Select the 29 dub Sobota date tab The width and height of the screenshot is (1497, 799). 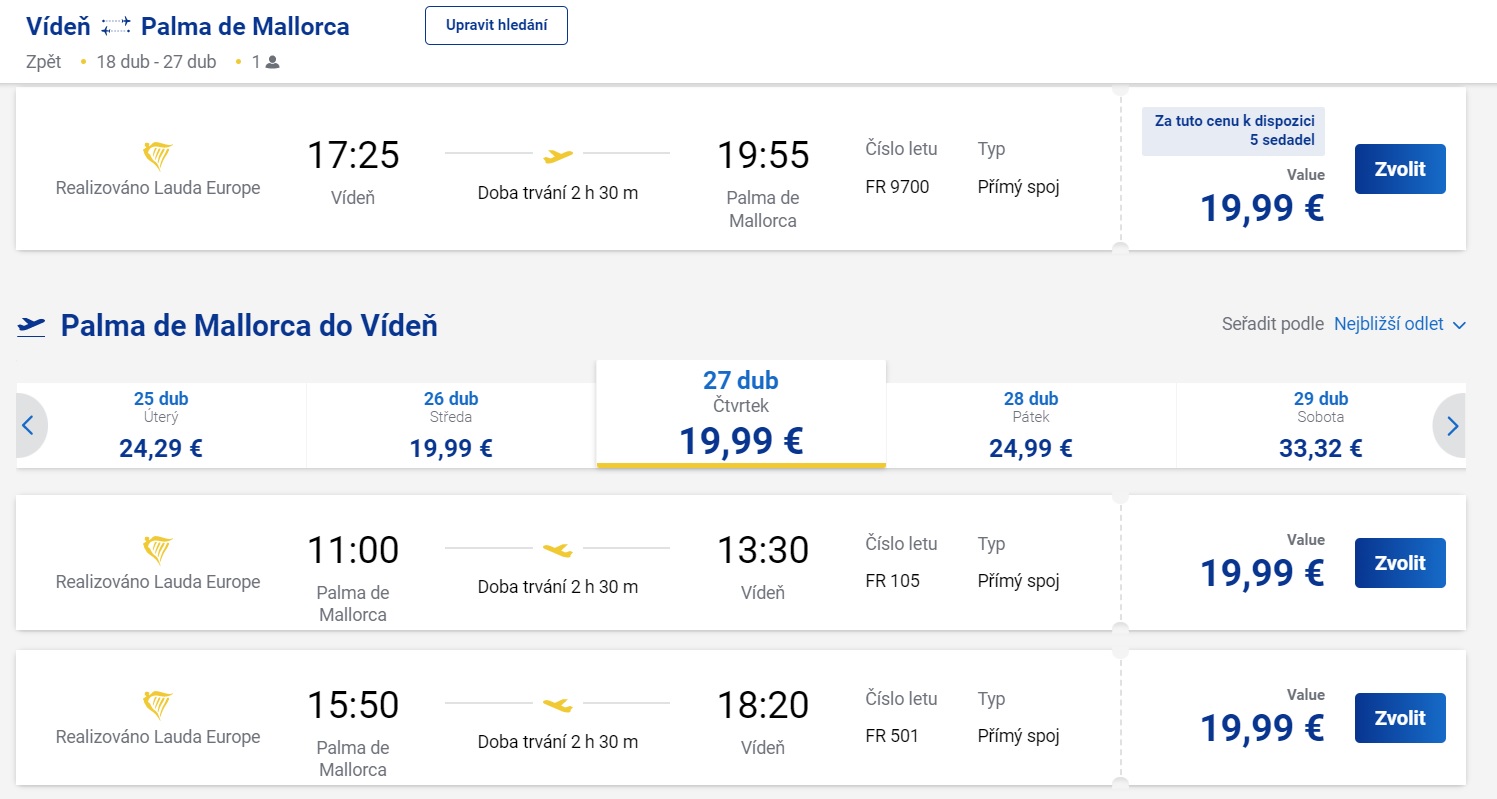coord(1320,425)
